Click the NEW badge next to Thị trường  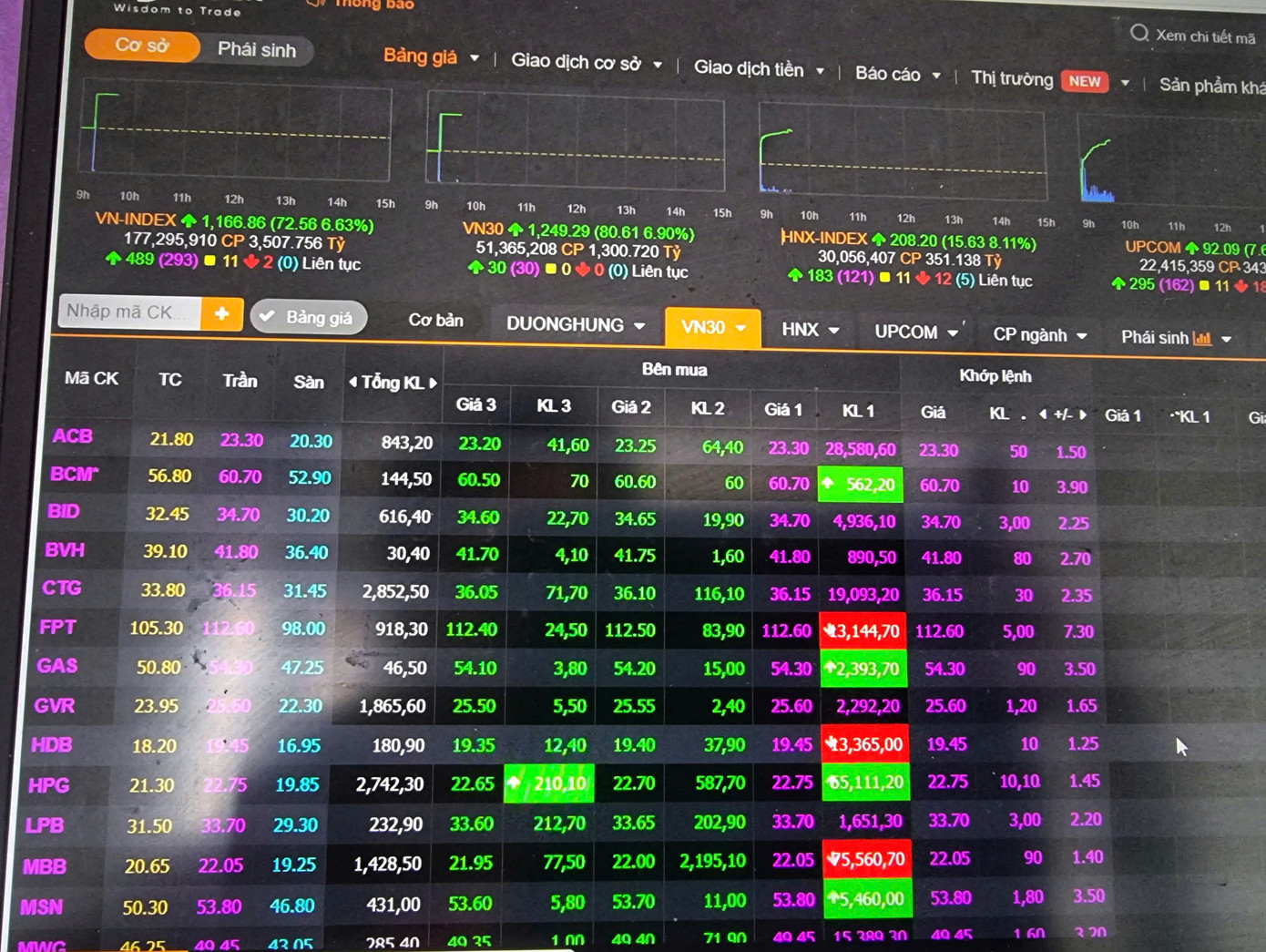pos(1084,81)
